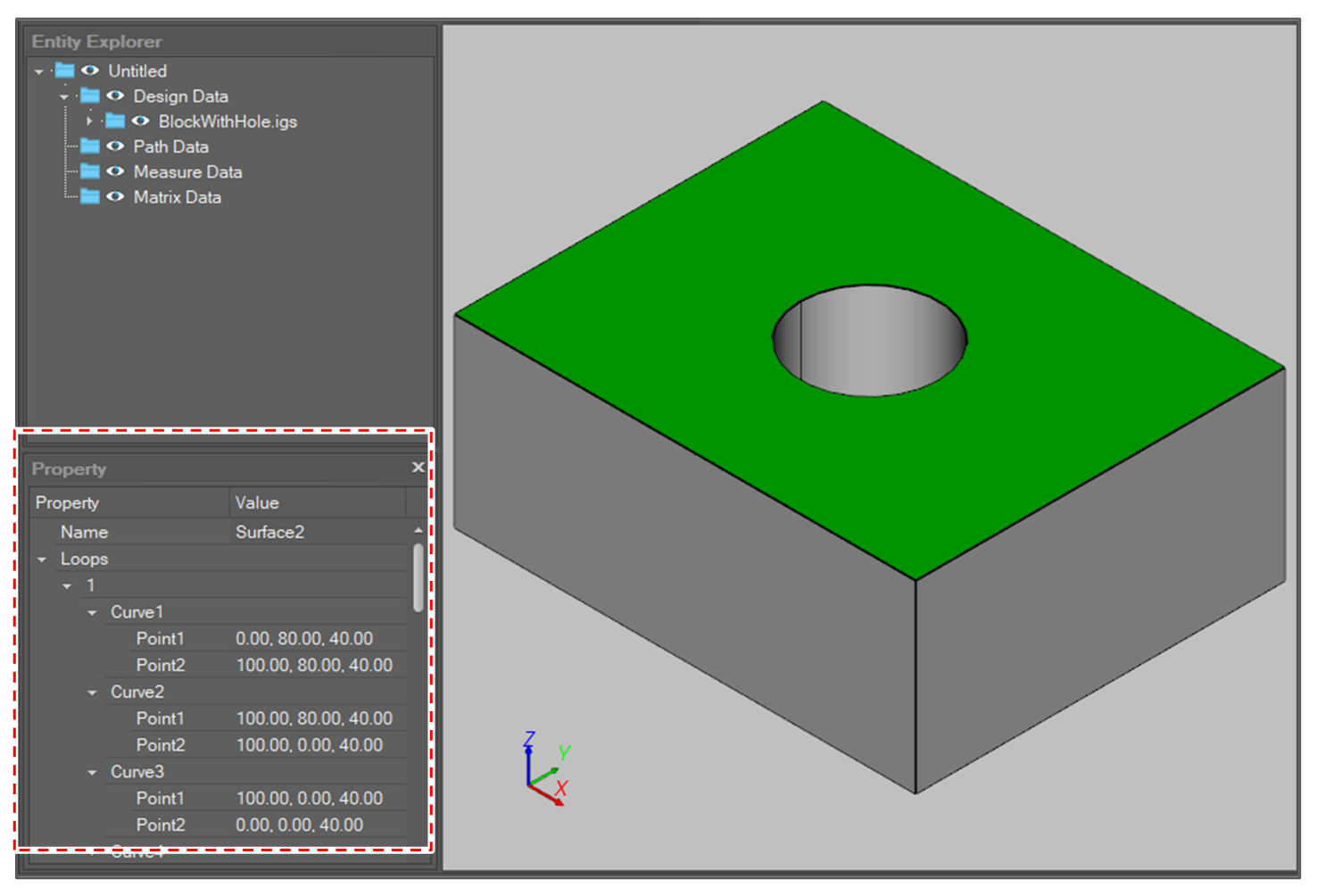Screen dimensions: 1317x896
Task: Click the Matrix Data folder icon
Action: (89, 197)
